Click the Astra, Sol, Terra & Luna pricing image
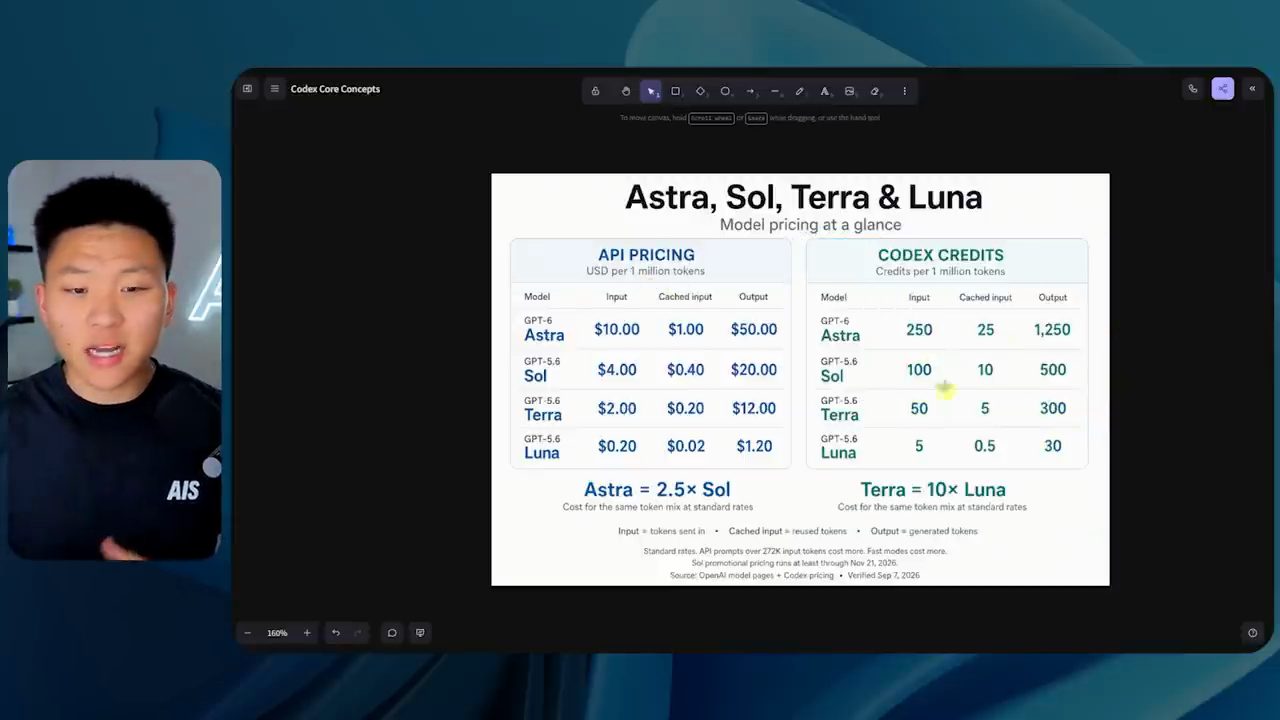 tap(800, 379)
